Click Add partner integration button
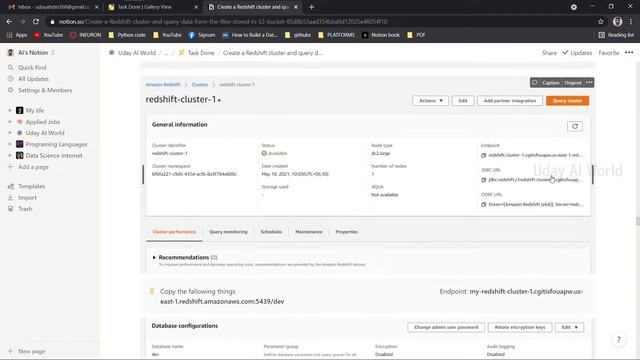The width and height of the screenshot is (640, 360). coord(510,100)
